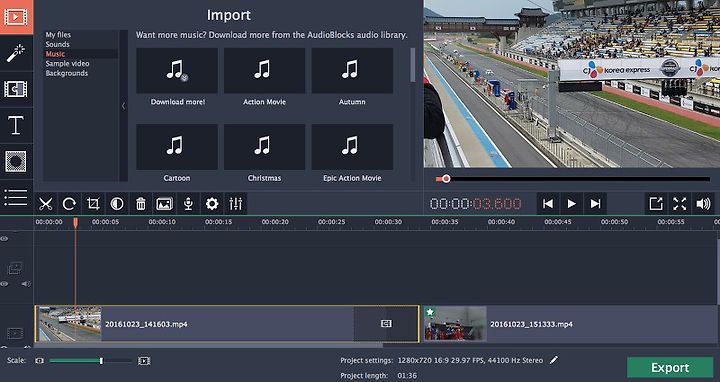Click the star badge on second clip
This screenshot has width=720, height=382.
click(430, 312)
